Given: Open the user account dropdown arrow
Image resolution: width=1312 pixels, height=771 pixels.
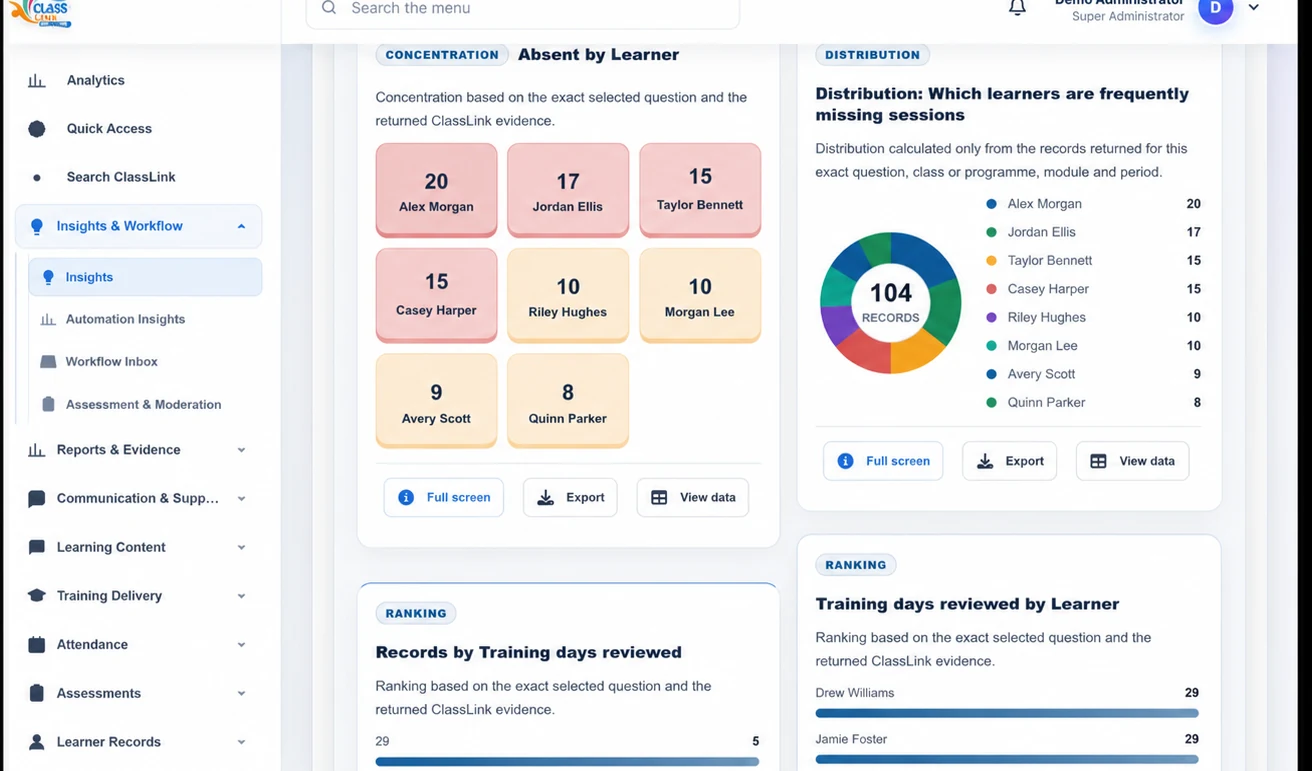Looking at the screenshot, I should [1254, 8].
